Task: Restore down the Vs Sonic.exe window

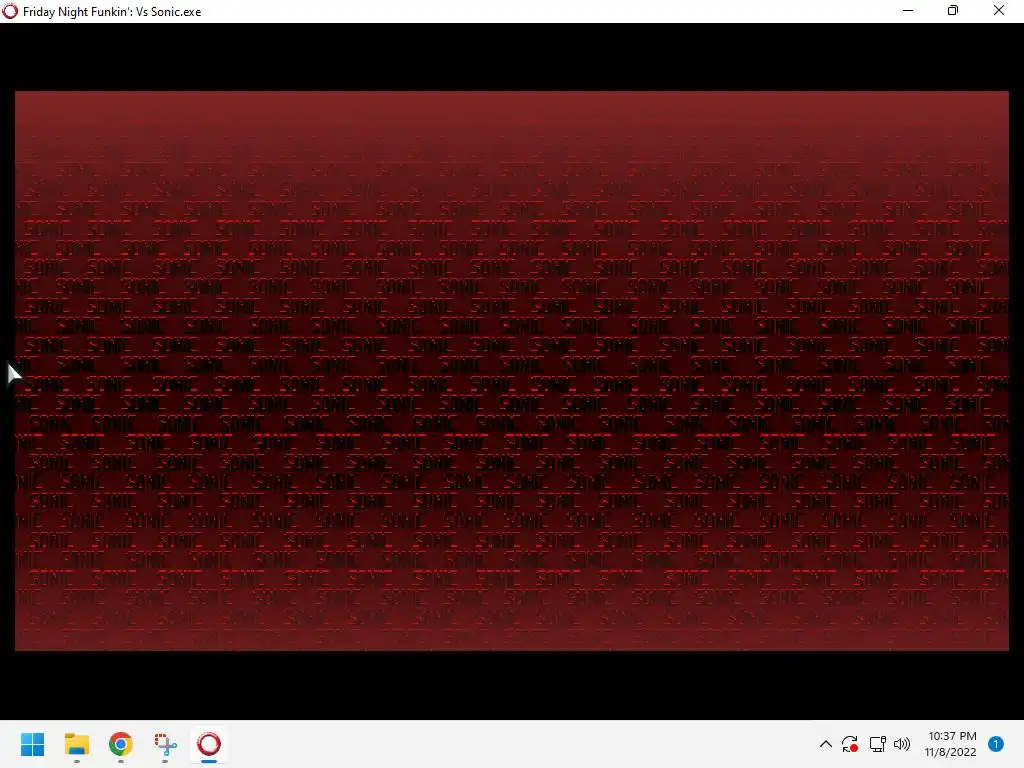Action: (953, 10)
